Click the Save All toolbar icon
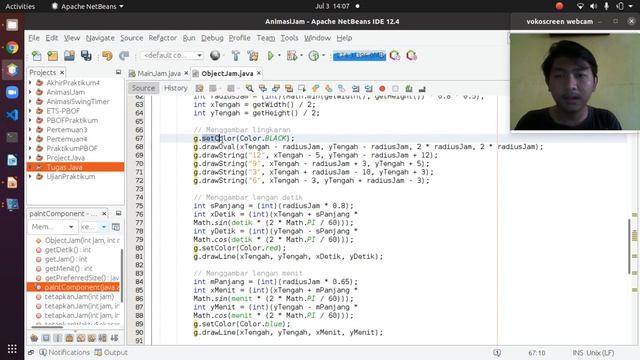This screenshot has height=360, width=640. (86, 56)
